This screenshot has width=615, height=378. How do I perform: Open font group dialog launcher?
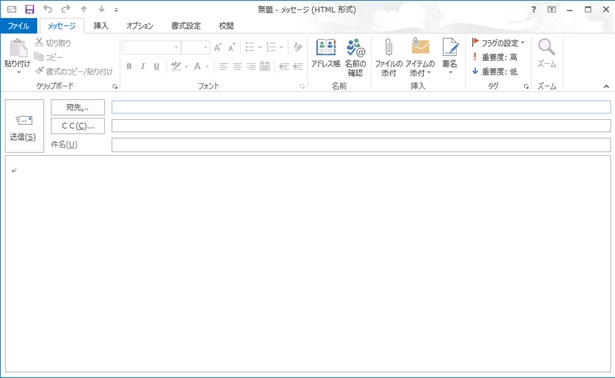pyautogui.click(x=302, y=87)
